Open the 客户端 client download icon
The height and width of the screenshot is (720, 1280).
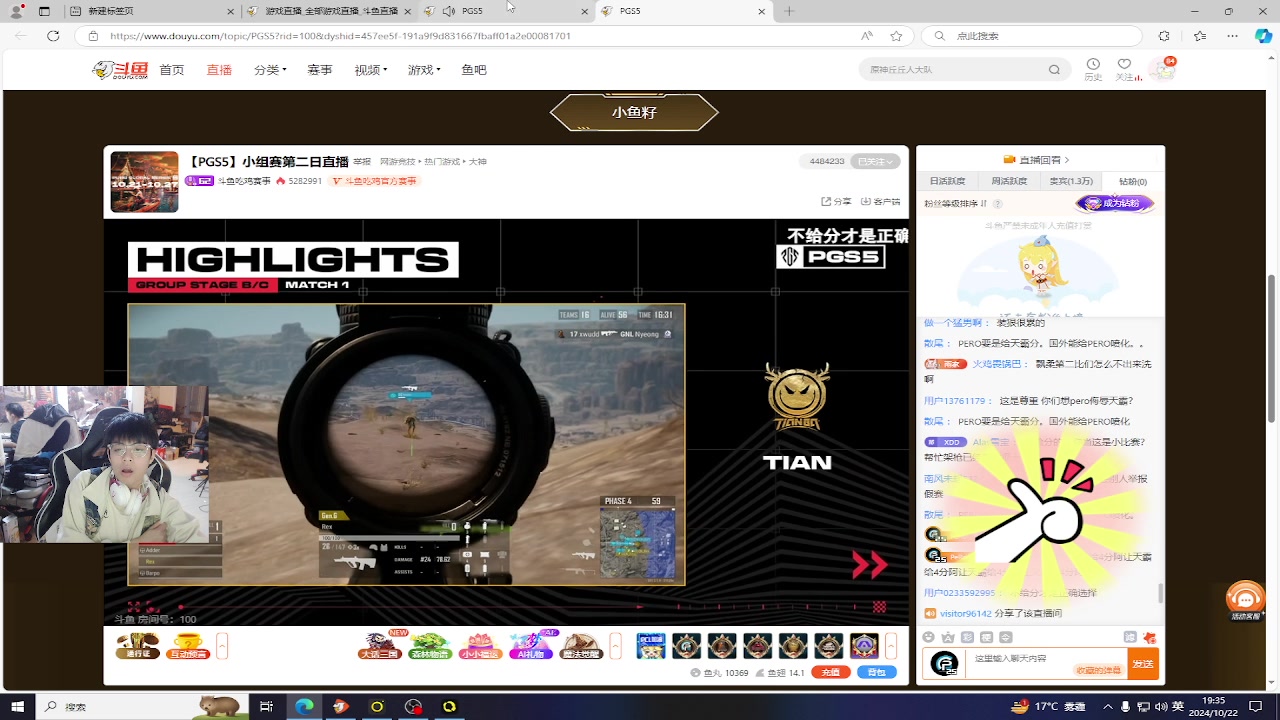click(x=880, y=201)
